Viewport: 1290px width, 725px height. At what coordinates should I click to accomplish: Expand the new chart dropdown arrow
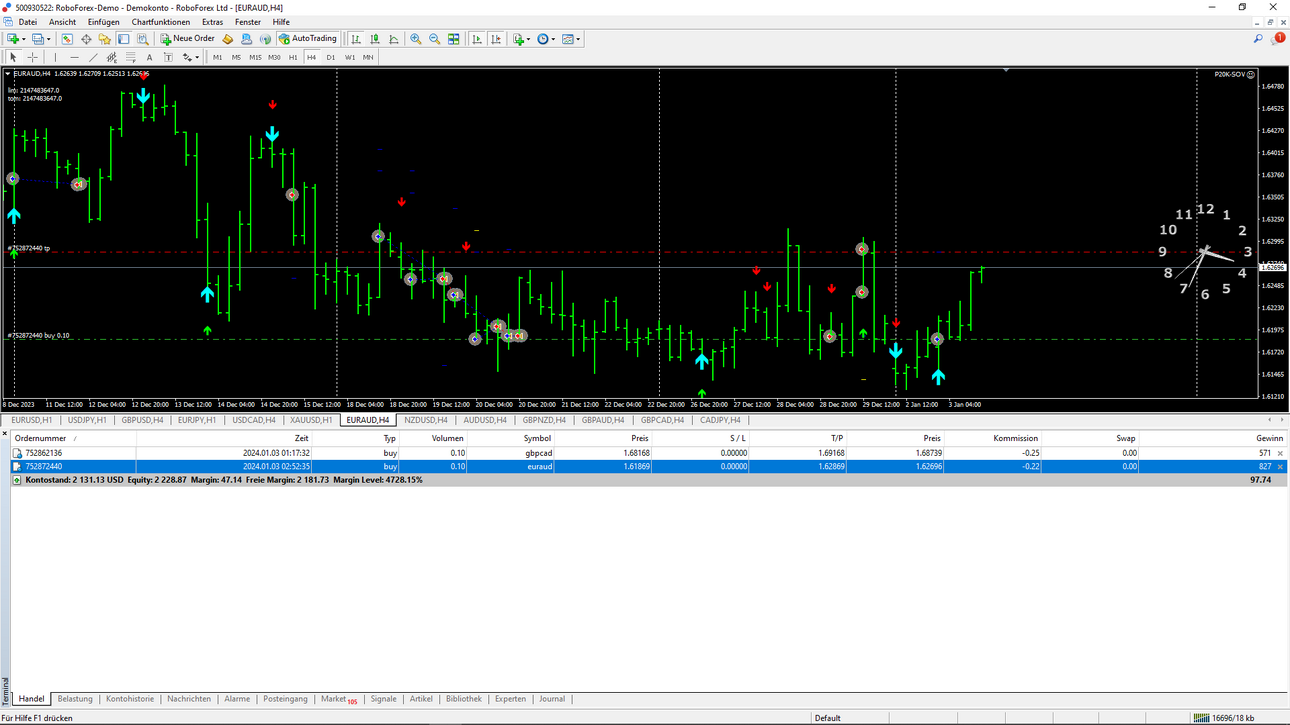[25, 39]
